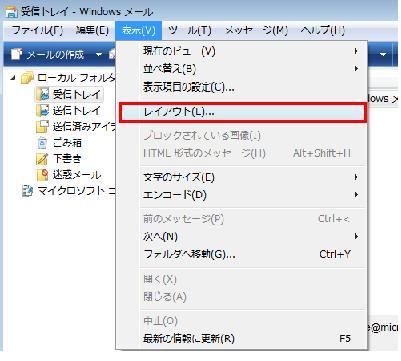Open the ヘルプ menu
Screen dimensions: 401x361
(323, 31)
